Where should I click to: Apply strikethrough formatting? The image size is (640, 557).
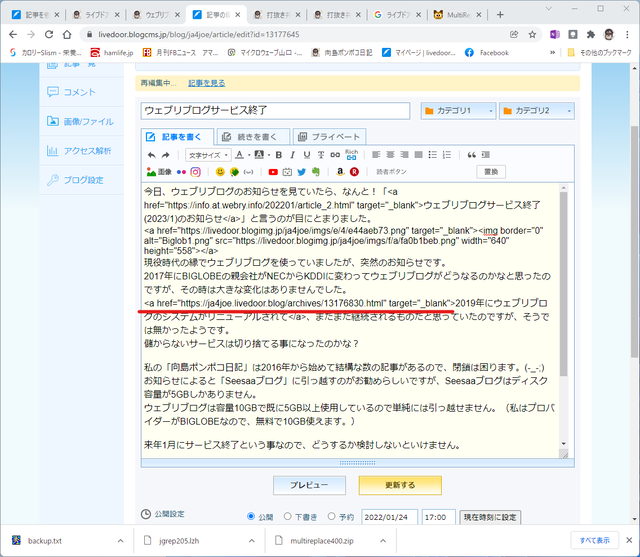(321, 155)
